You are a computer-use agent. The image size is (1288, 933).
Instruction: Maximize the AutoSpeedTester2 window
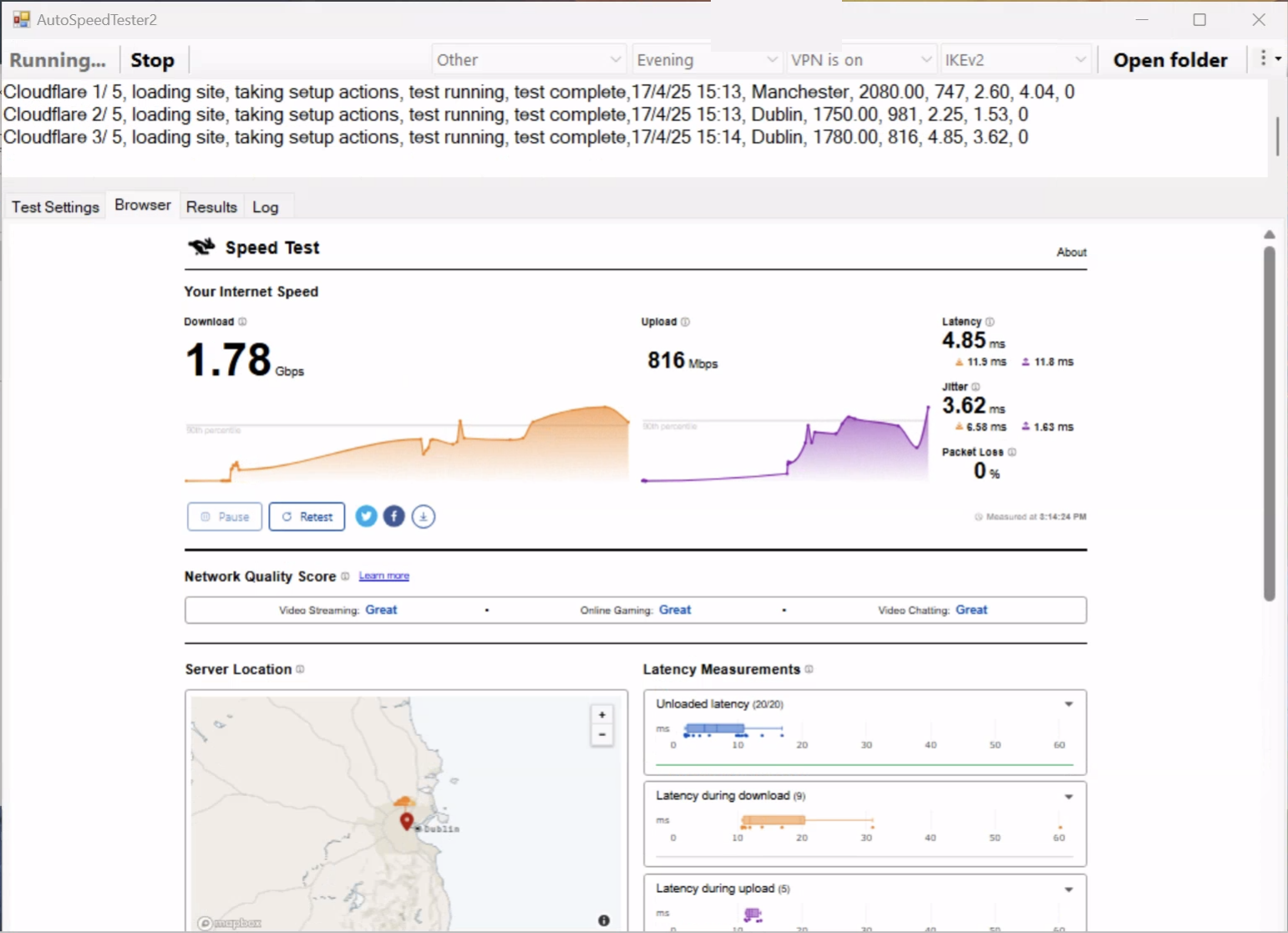(1199, 19)
